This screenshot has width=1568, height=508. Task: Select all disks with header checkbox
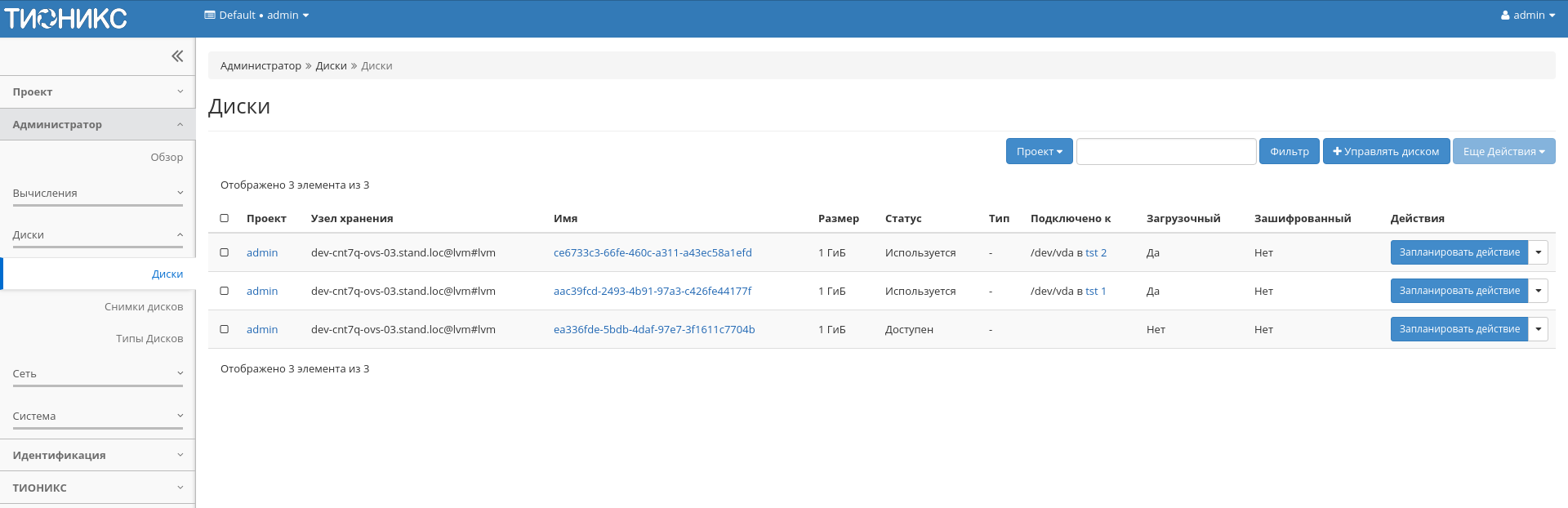[x=225, y=218]
